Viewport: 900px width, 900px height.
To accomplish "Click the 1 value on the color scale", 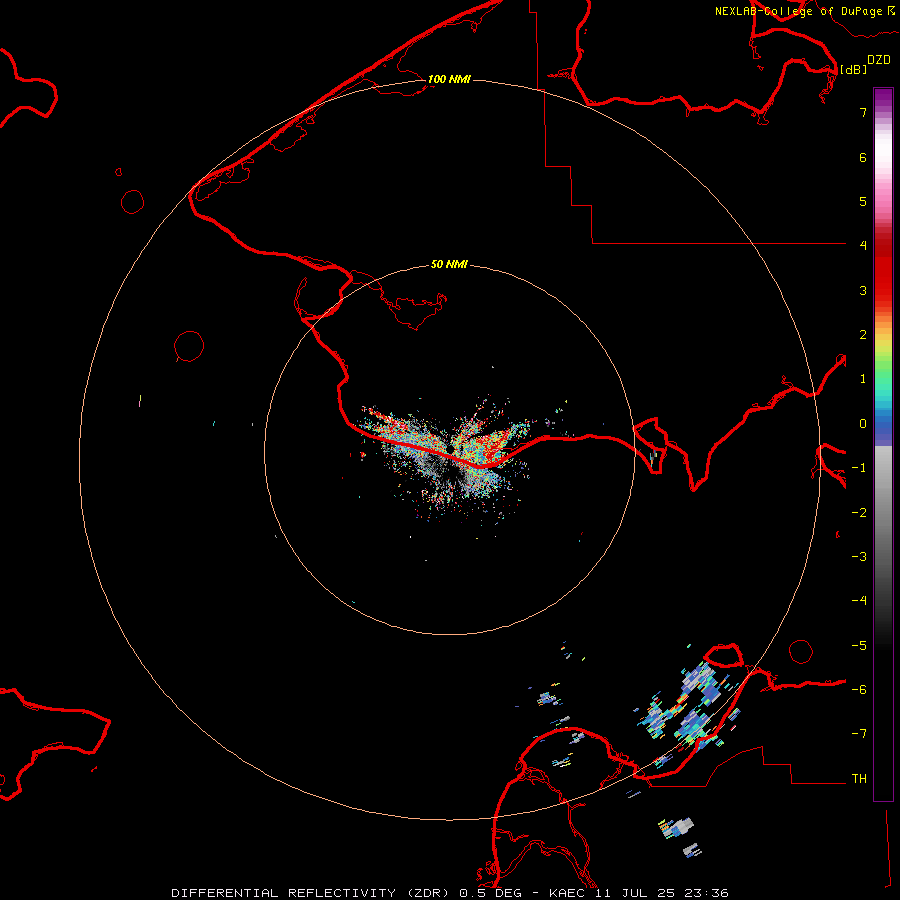I will click(x=863, y=379).
